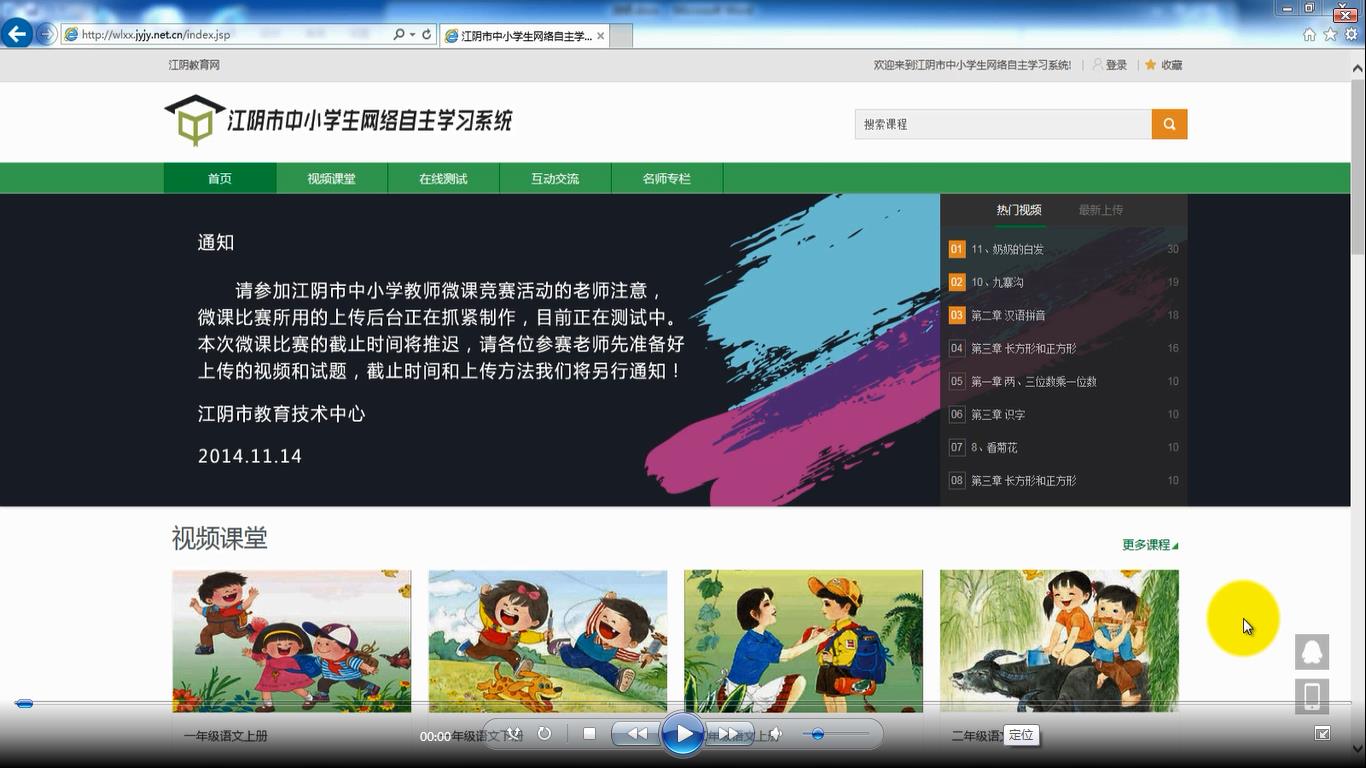Click the QQ chat floating icon
This screenshot has height=768, width=1366.
coord(1312,652)
